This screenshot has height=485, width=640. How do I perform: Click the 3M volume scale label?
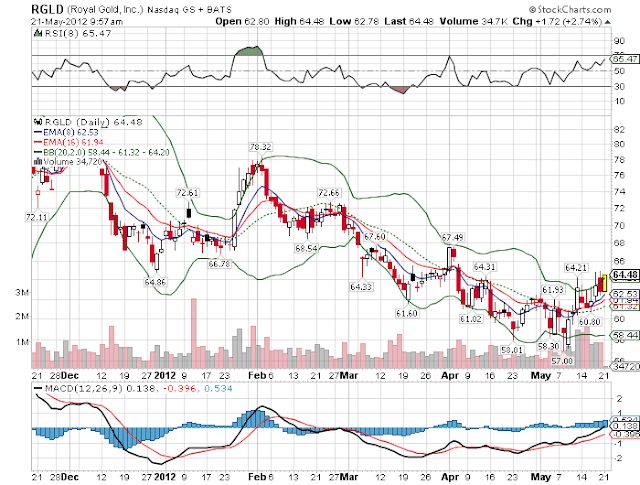click(x=22, y=292)
